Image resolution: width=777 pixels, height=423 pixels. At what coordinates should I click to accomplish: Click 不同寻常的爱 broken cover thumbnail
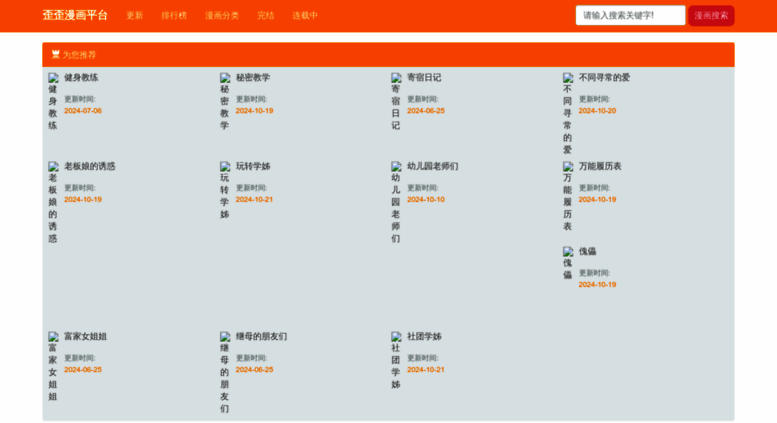568,113
